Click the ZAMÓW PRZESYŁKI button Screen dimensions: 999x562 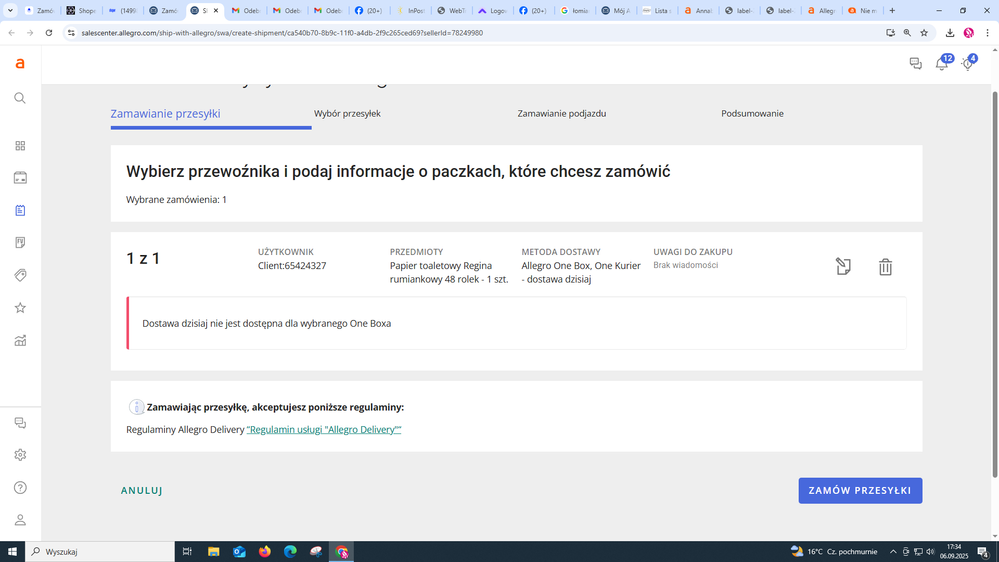[860, 491]
